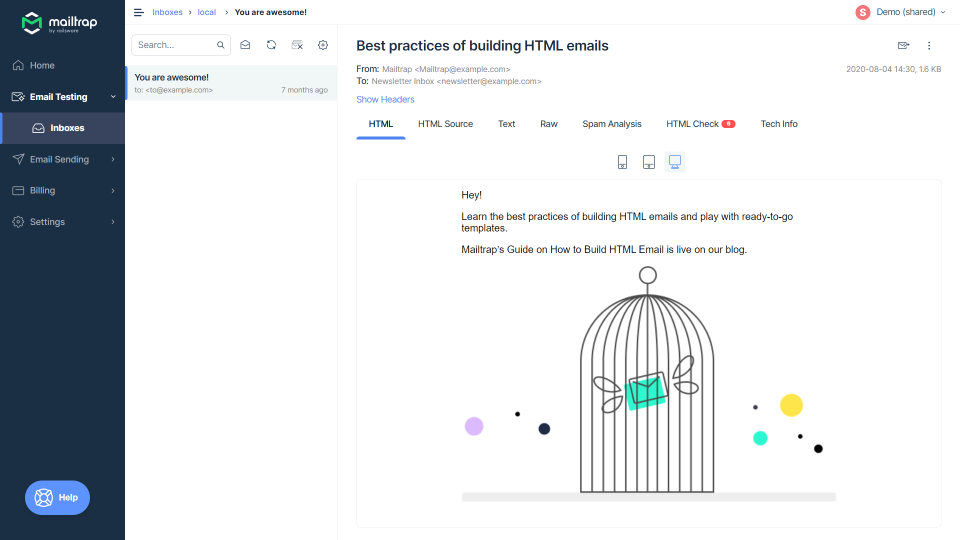This screenshot has width=960, height=540.
Task: Refresh the inbox message list
Action: (271, 45)
